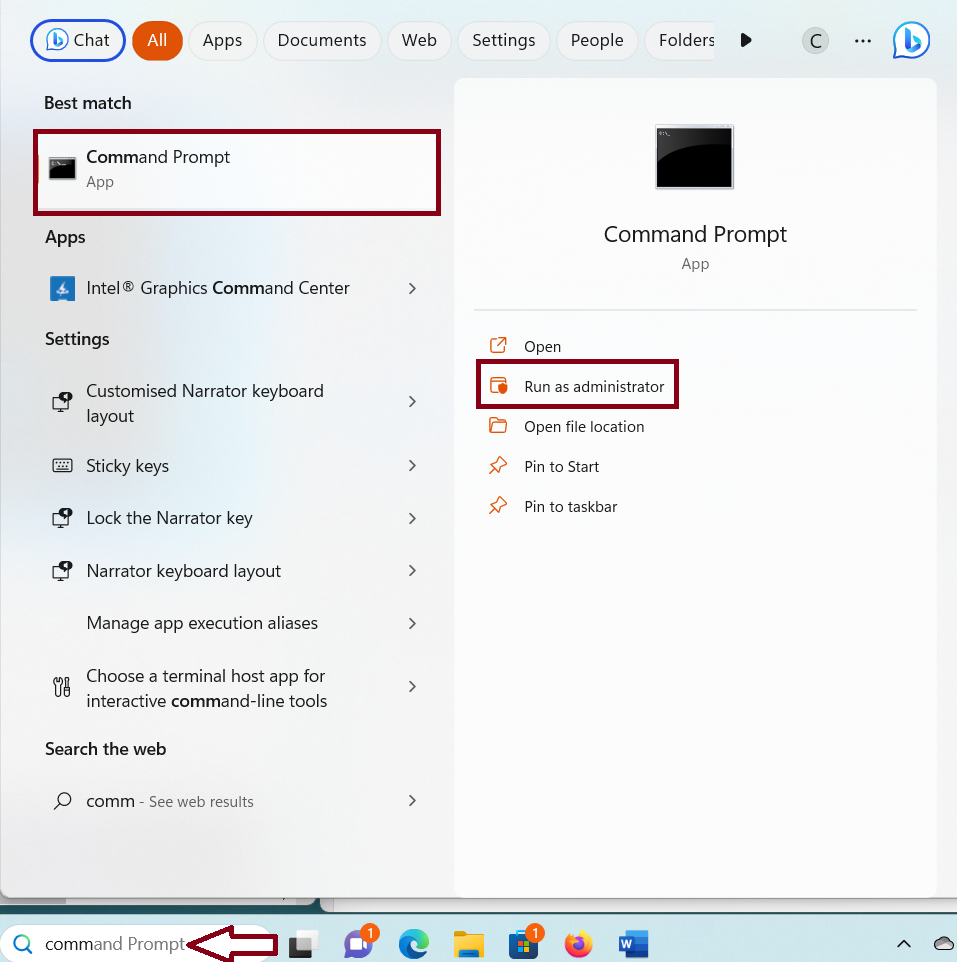Expand the comm web results chevron
This screenshot has height=962, width=957.
pos(412,801)
